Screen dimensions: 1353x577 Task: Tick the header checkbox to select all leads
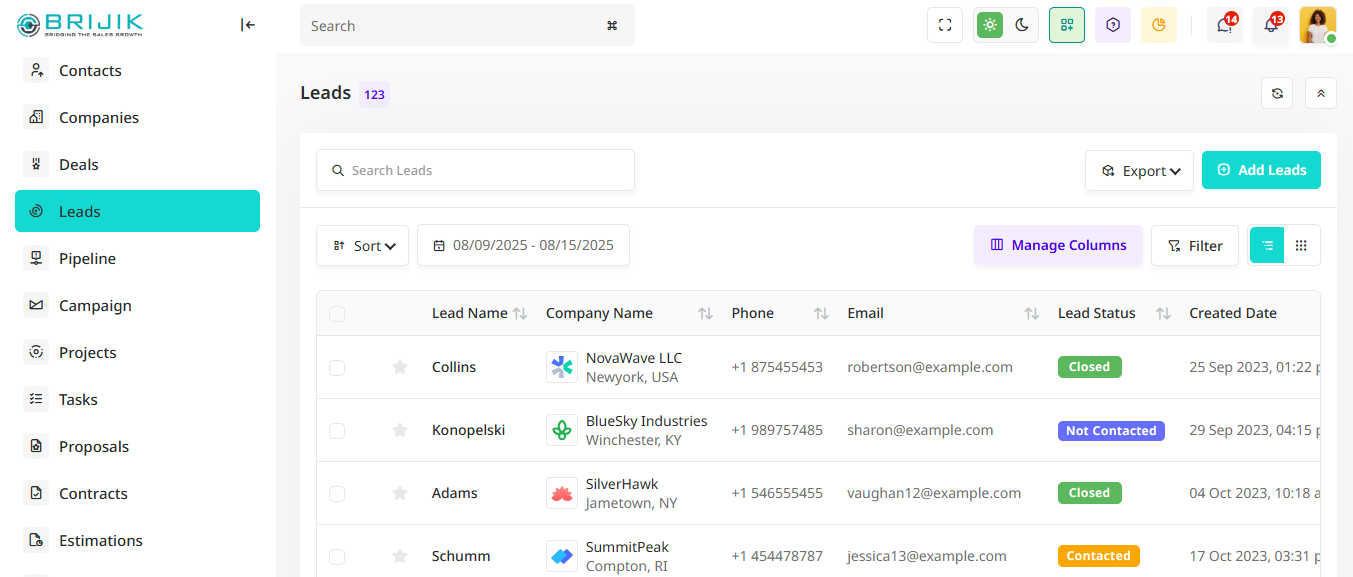(337, 313)
